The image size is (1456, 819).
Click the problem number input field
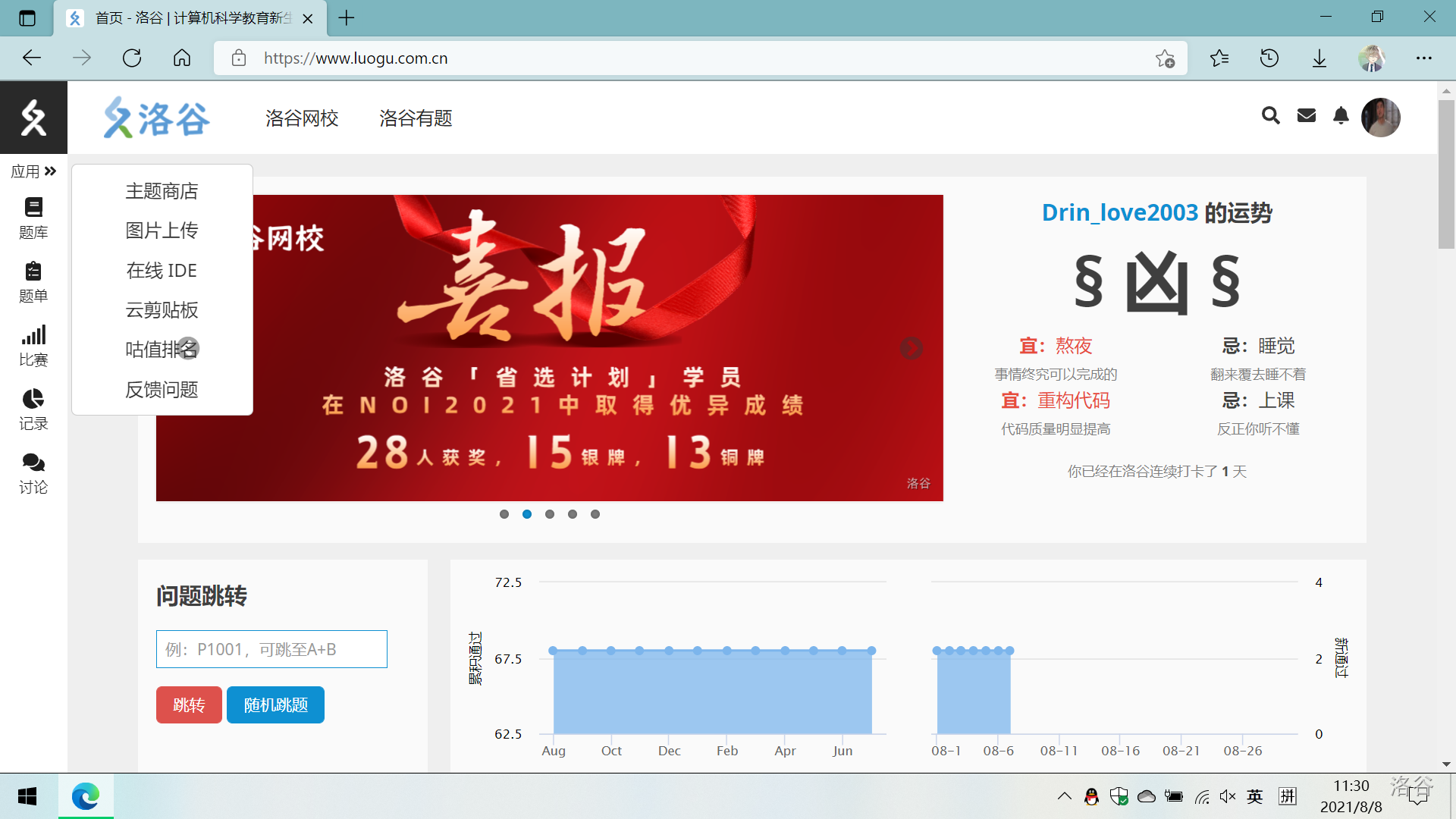pyautogui.click(x=271, y=649)
